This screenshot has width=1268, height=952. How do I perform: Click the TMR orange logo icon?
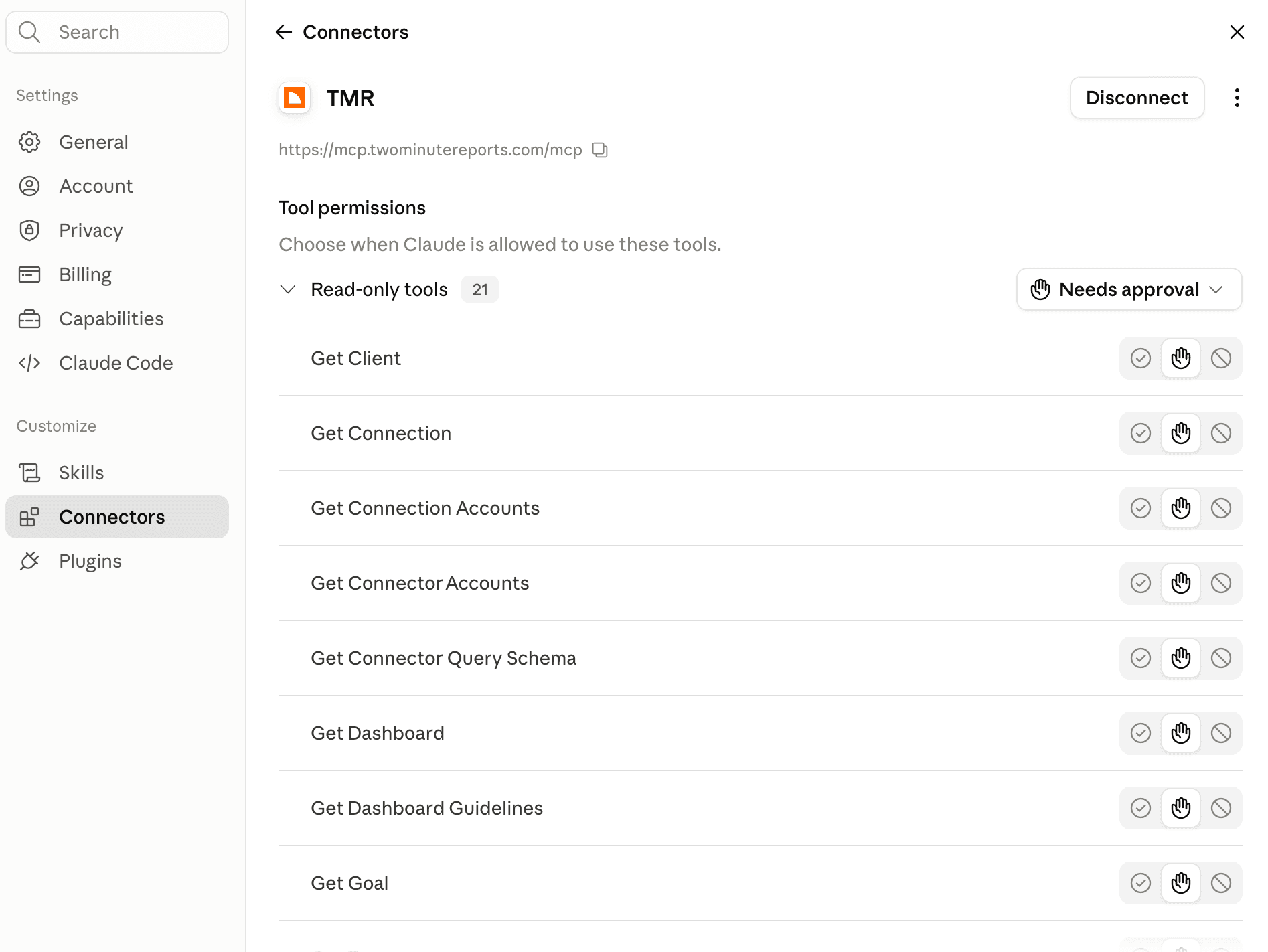[295, 98]
